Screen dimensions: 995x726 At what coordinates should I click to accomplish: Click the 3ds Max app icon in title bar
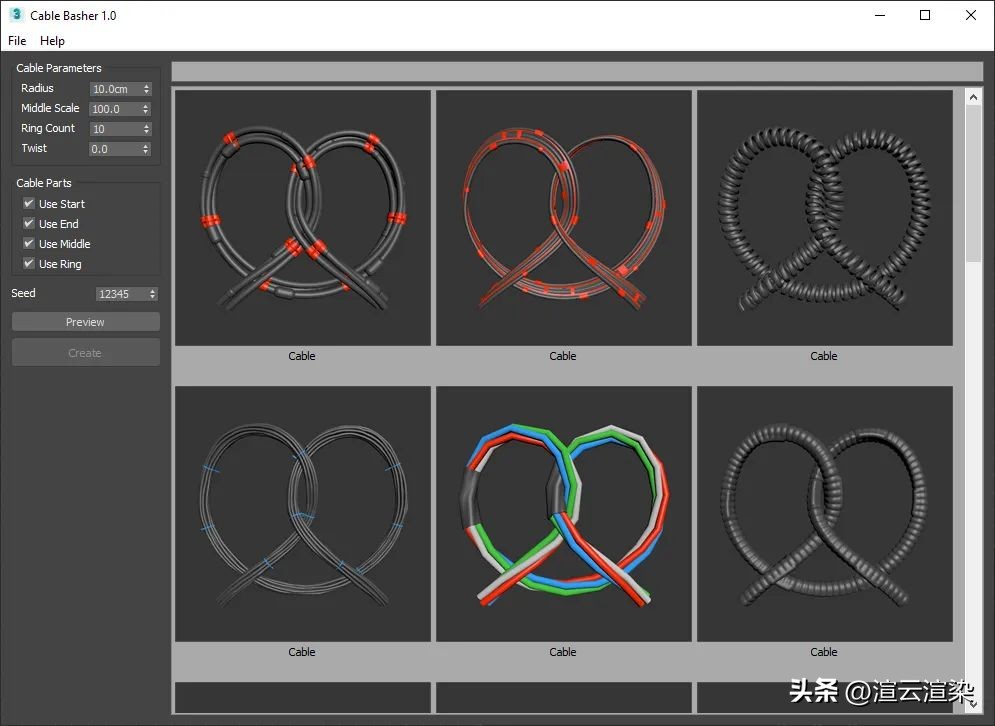(16, 15)
